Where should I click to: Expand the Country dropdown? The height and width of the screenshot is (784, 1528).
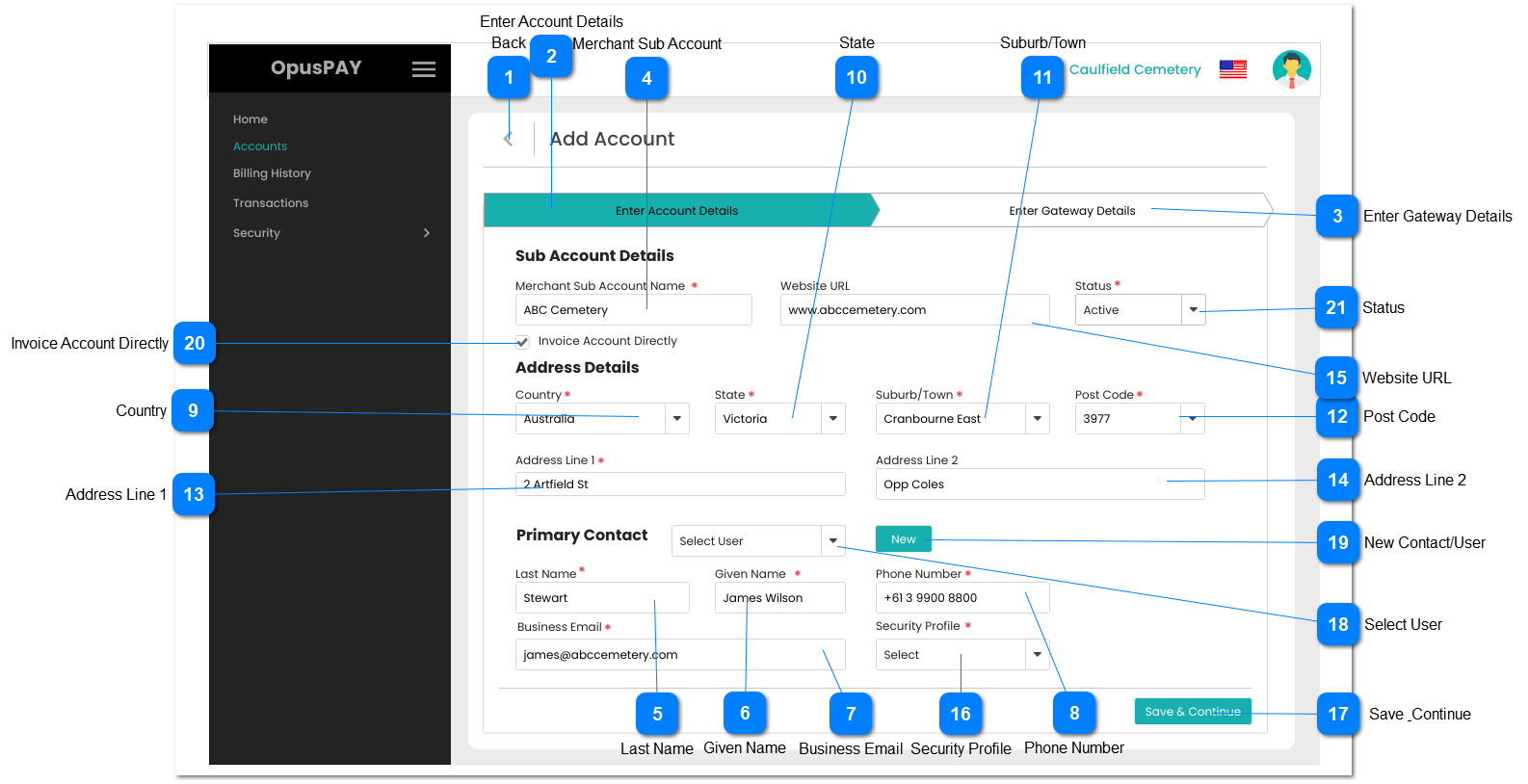tap(676, 419)
